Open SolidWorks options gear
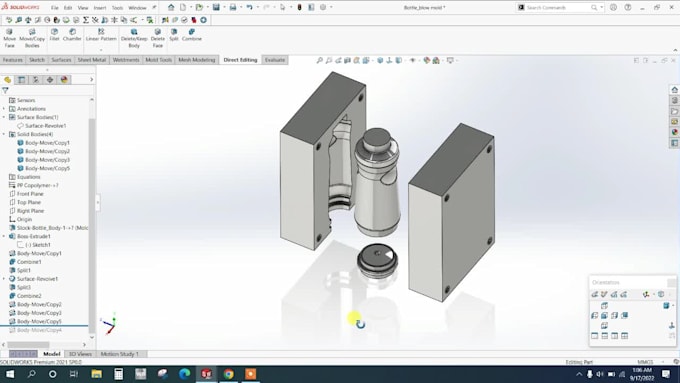Viewport: 680px width, 383px height. [323, 7]
